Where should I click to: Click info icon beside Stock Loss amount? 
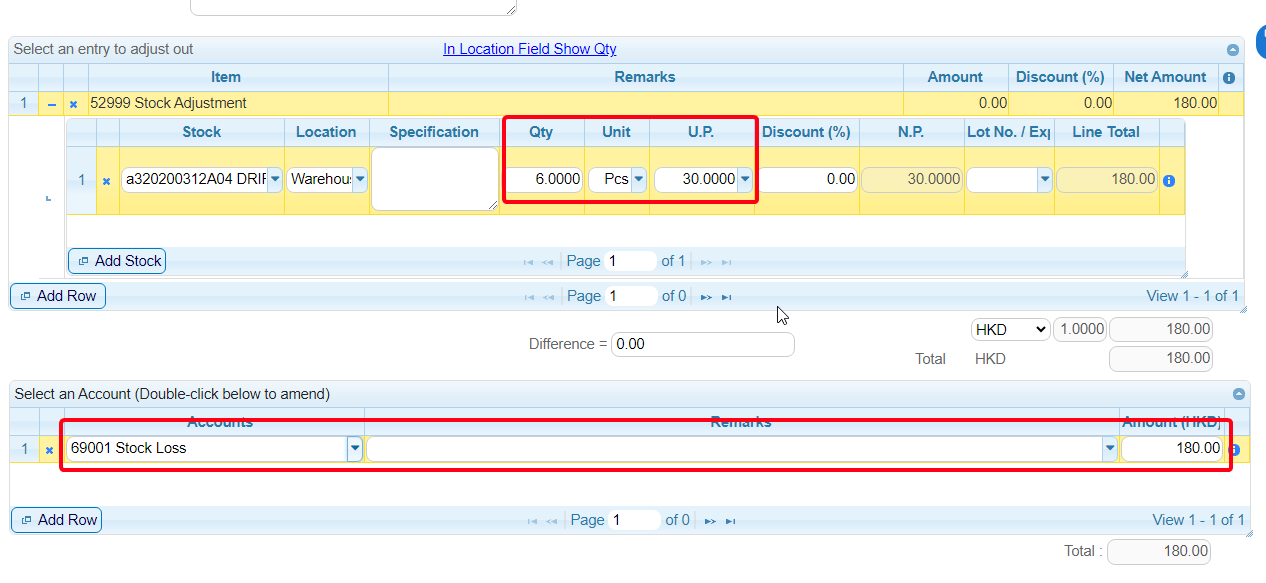coord(1233,450)
